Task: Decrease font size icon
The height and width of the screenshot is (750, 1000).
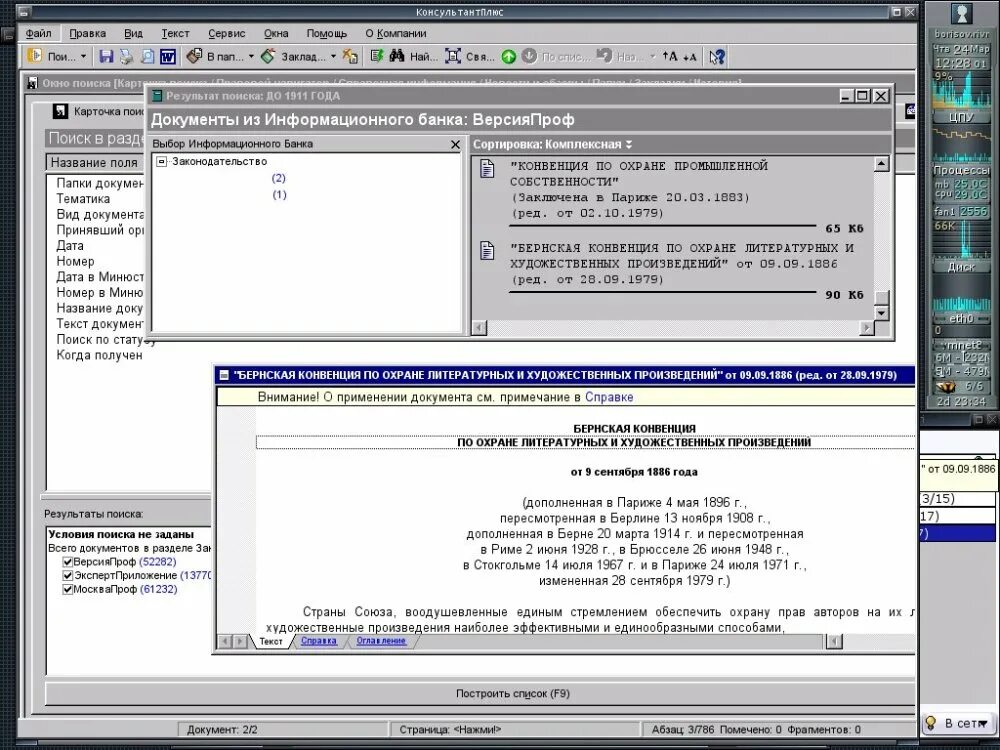Action: (689, 57)
